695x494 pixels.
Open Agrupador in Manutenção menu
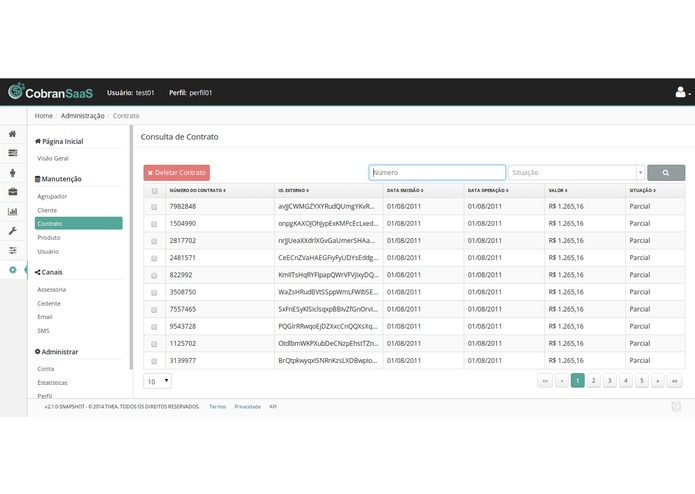pyautogui.click(x=52, y=196)
